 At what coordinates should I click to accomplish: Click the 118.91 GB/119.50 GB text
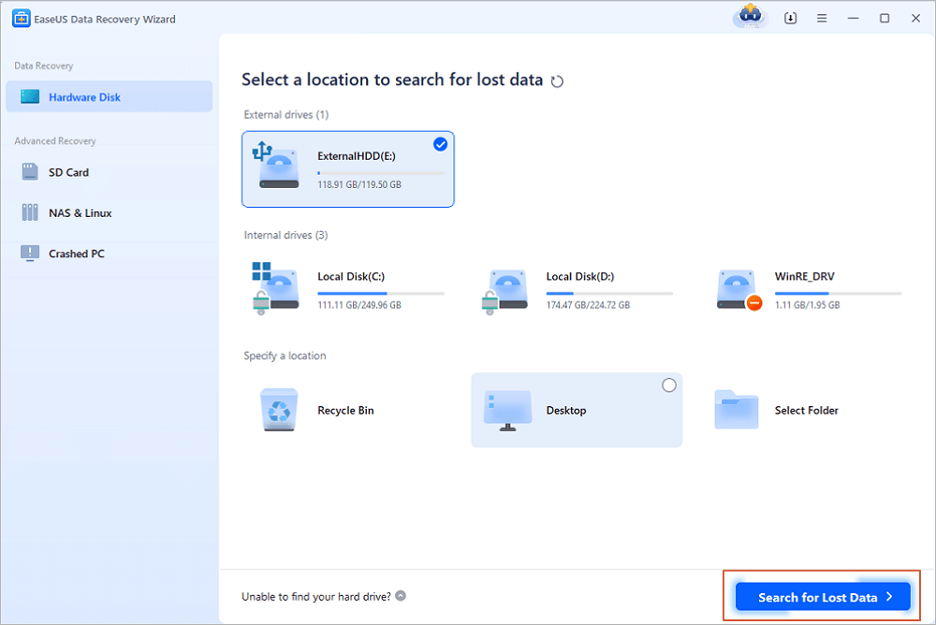[359, 184]
